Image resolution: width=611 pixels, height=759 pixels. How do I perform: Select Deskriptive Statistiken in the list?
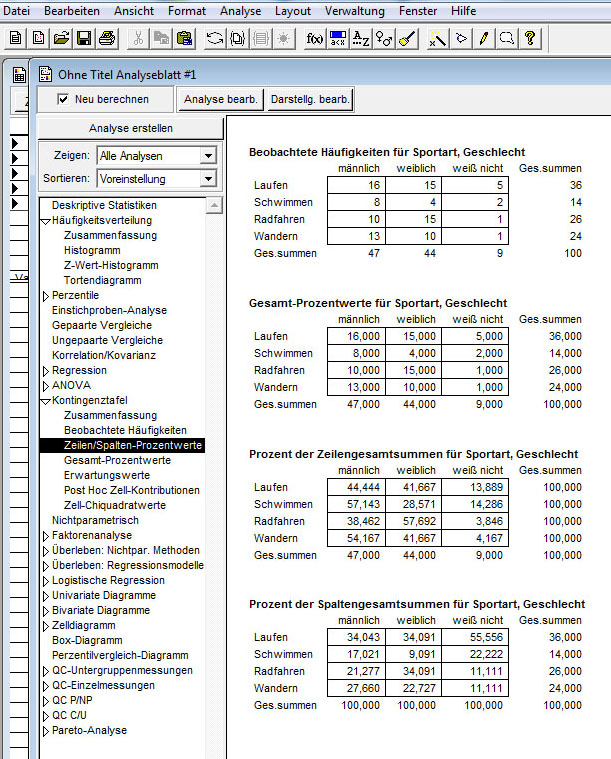[104, 205]
